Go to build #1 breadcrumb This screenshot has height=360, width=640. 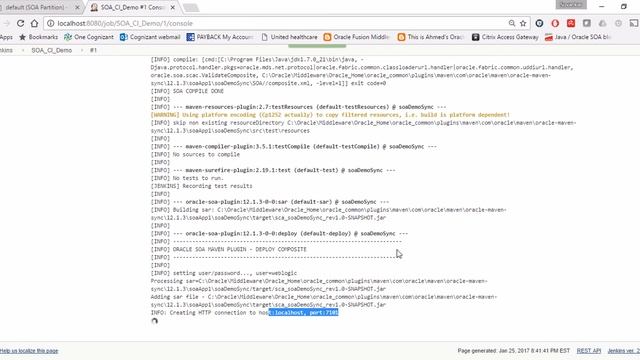(93, 50)
